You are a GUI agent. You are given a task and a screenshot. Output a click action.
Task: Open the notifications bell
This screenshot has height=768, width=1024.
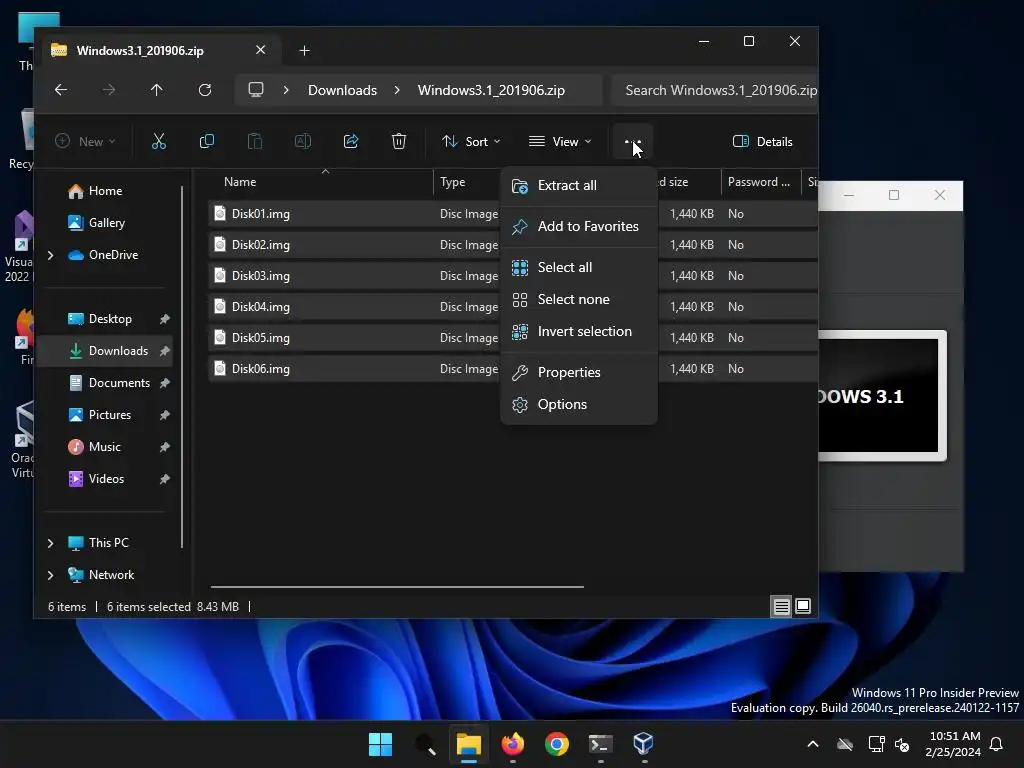(x=997, y=744)
